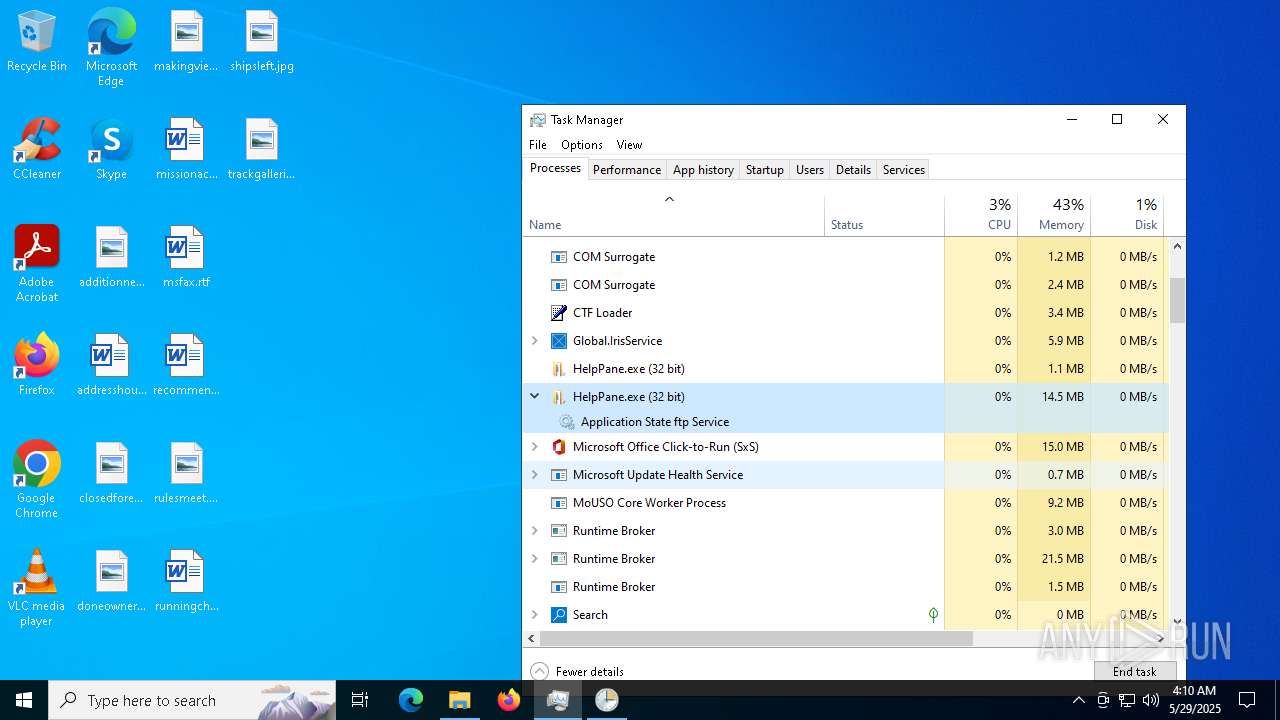The height and width of the screenshot is (720, 1280).
Task: Switch to the Services tab
Action: click(904, 170)
